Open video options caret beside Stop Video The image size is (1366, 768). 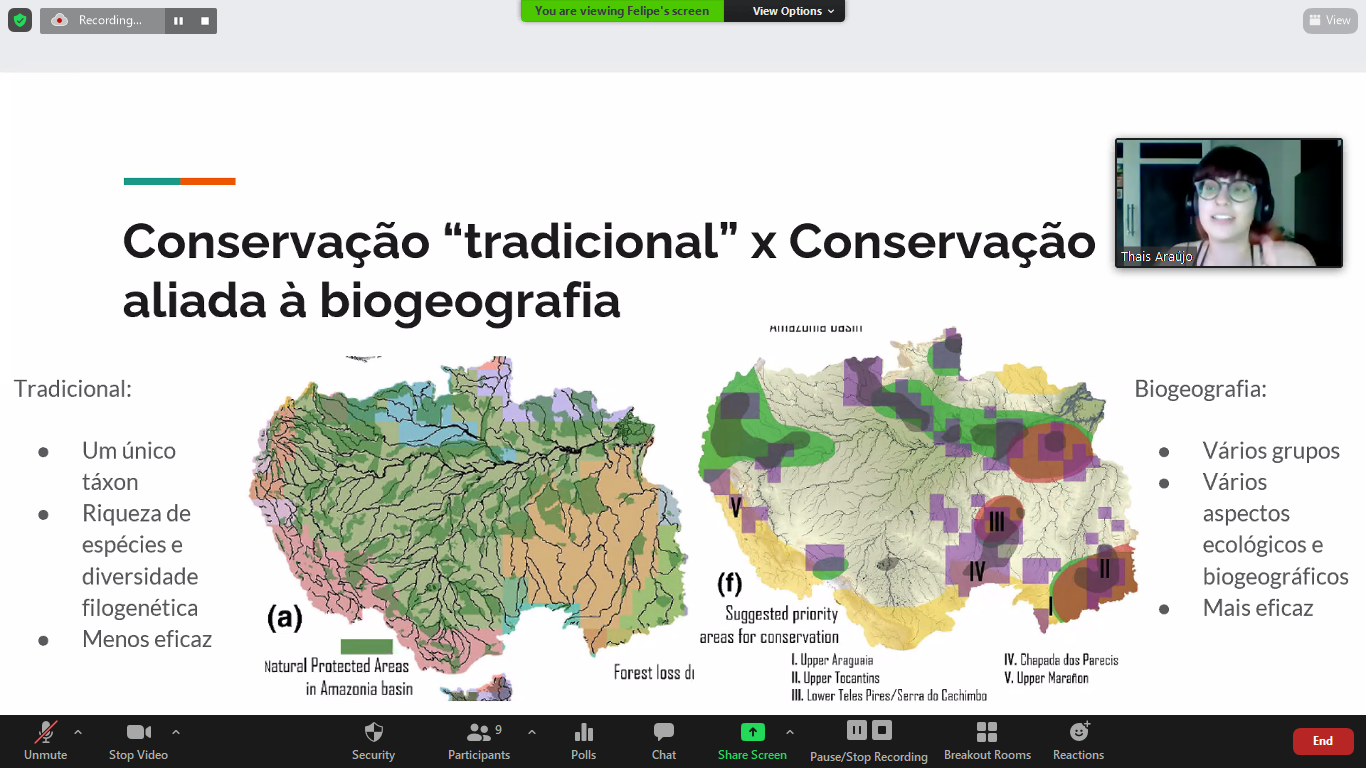pos(176,732)
